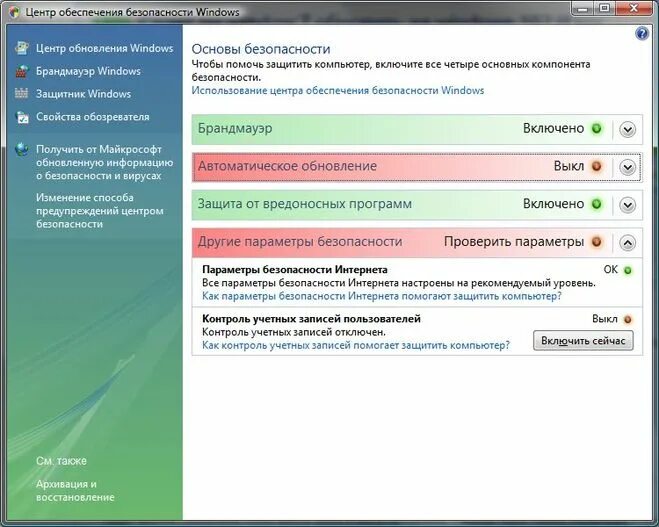
Task: Click the Проверить параметры status text
Action: [514, 242]
